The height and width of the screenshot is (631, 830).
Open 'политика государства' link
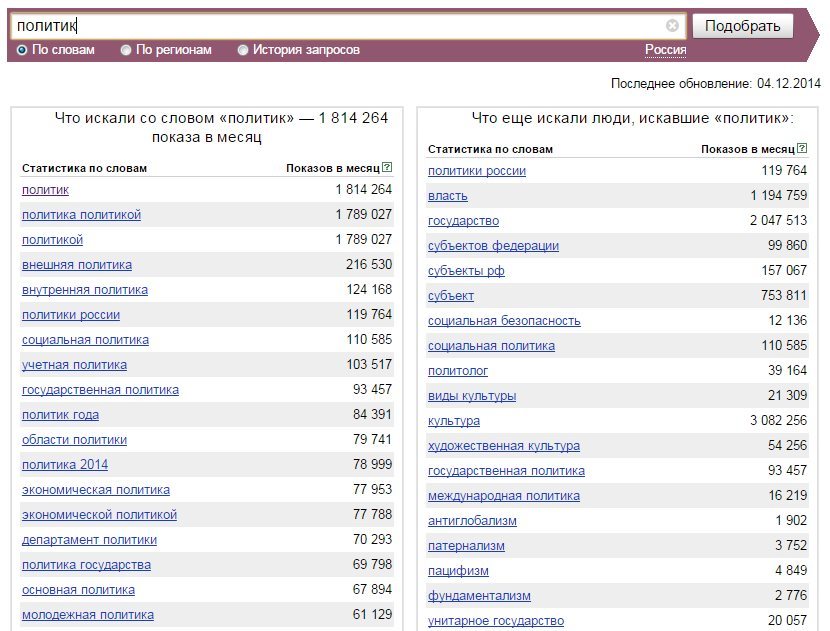(x=86, y=564)
